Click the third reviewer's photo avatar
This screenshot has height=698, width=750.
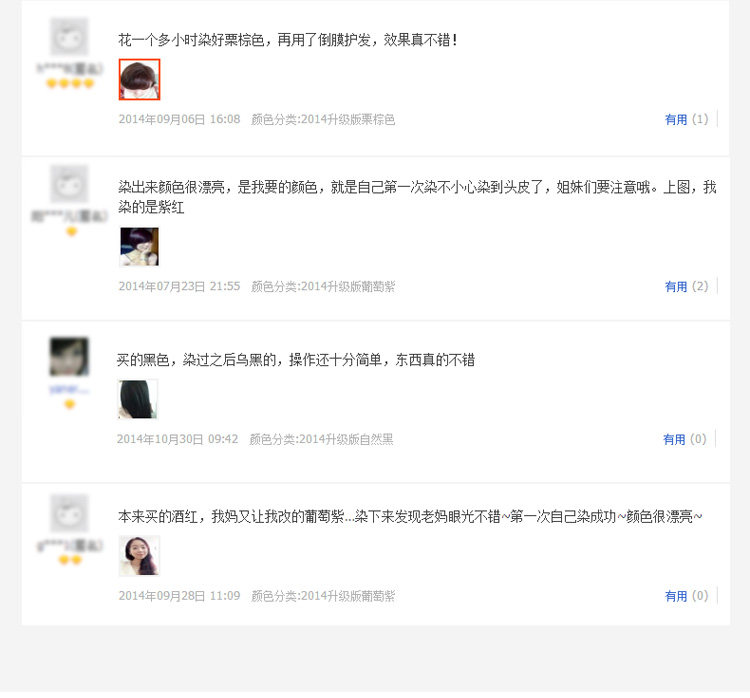(70, 356)
